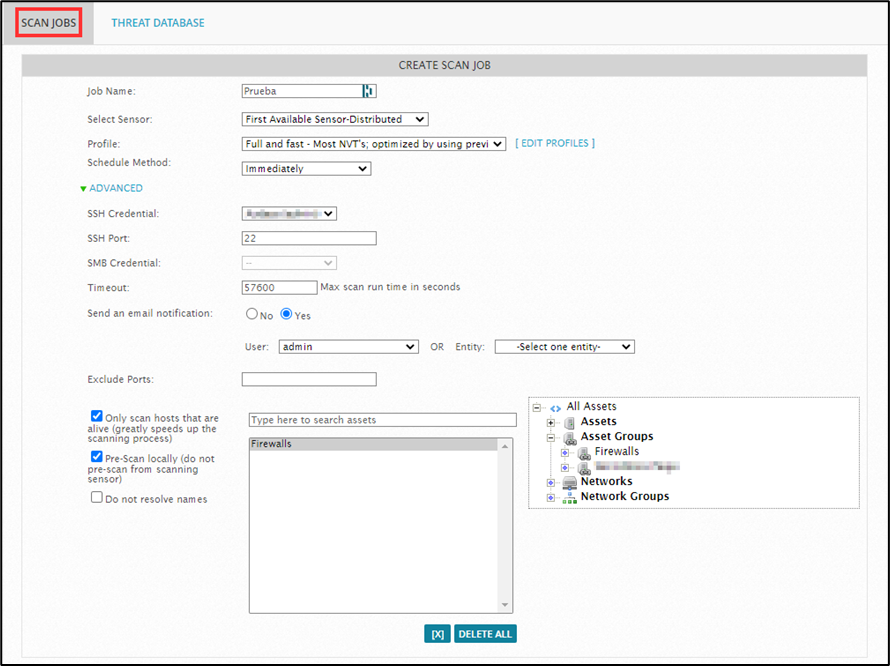Click the Networks icon in tree
890x666 pixels.
click(569, 482)
